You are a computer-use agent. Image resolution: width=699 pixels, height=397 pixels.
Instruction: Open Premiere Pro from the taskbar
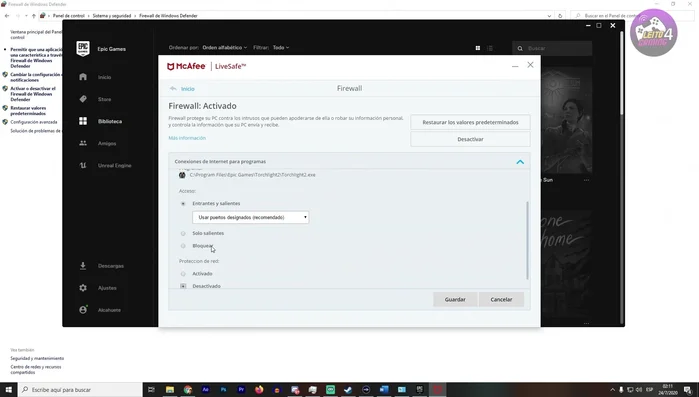(x=241, y=389)
